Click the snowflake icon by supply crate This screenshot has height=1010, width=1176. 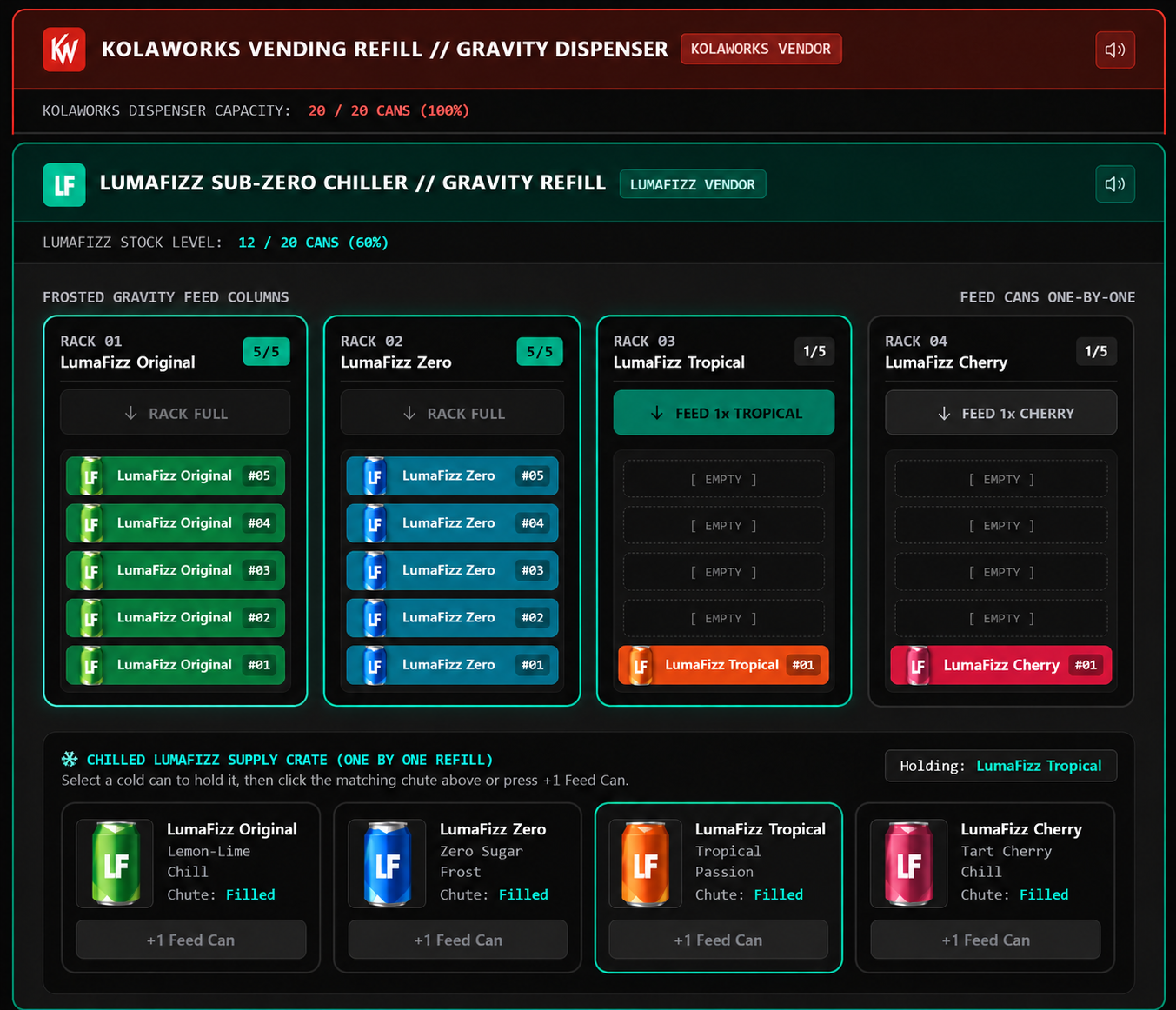point(70,759)
